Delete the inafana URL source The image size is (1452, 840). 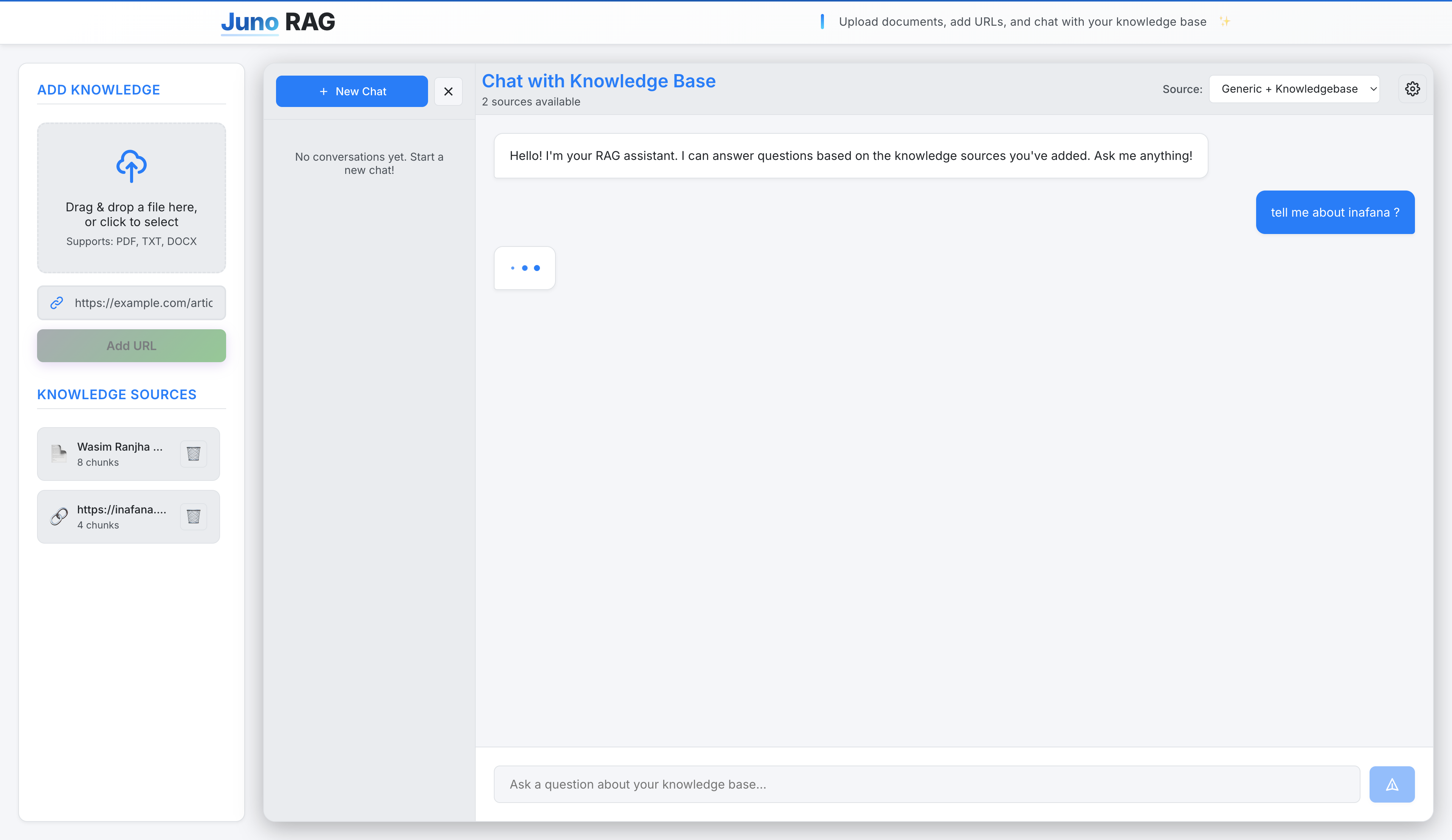click(x=194, y=516)
